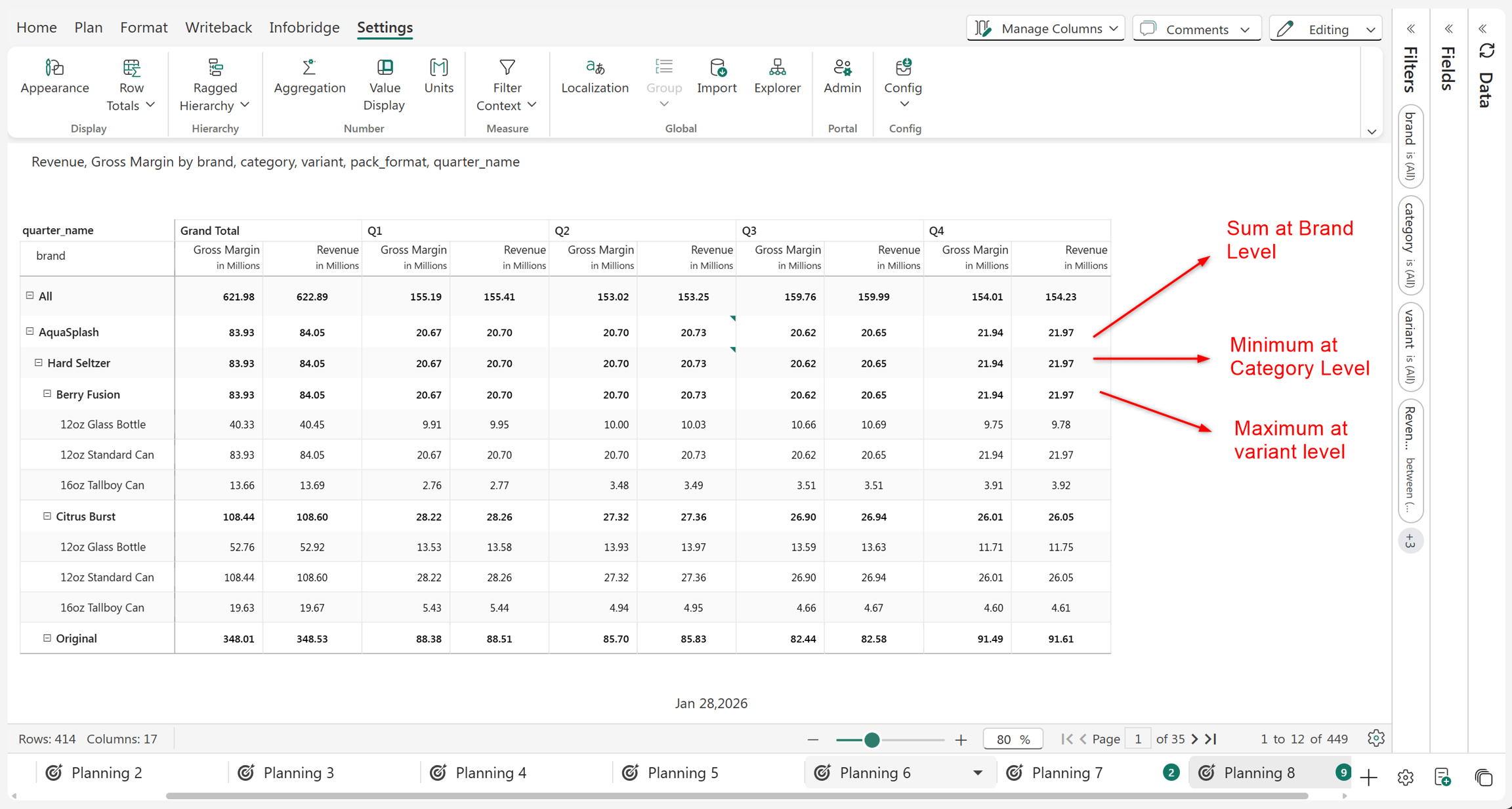Collapse the Citrus Burst variant row
The width and height of the screenshot is (1512, 809).
tap(47, 516)
